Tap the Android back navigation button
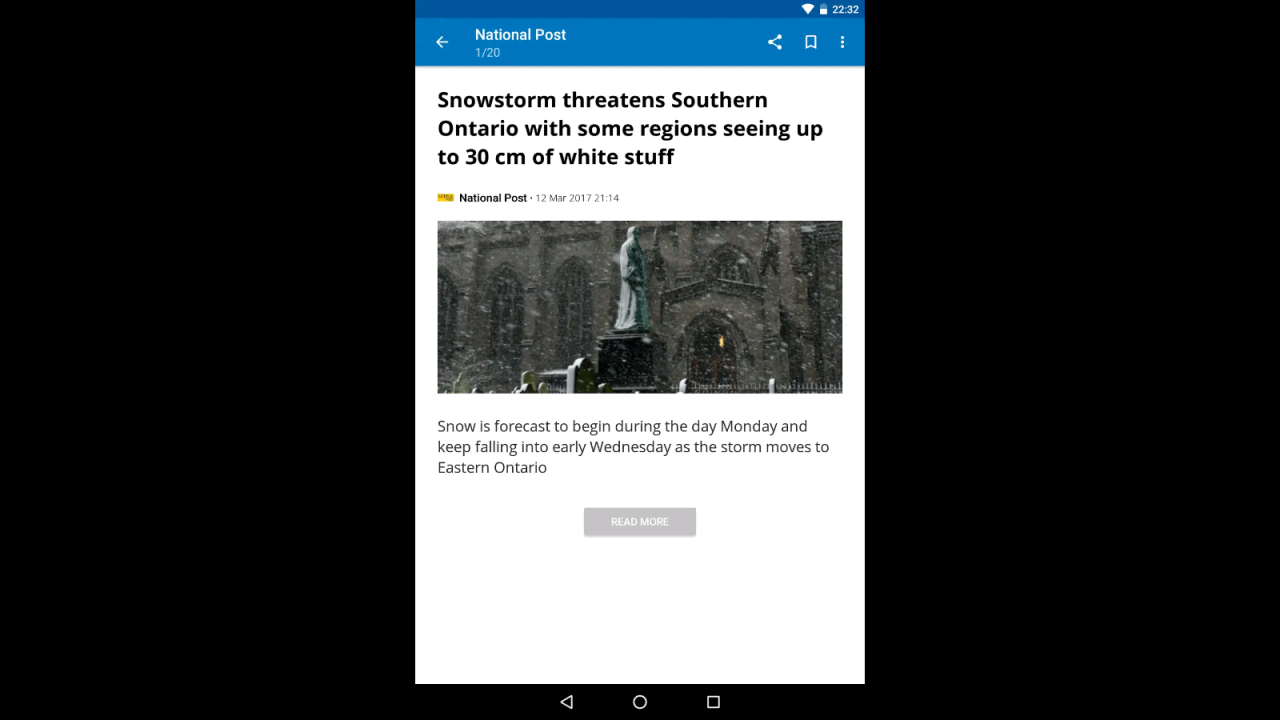 click(x=566, y=702)
